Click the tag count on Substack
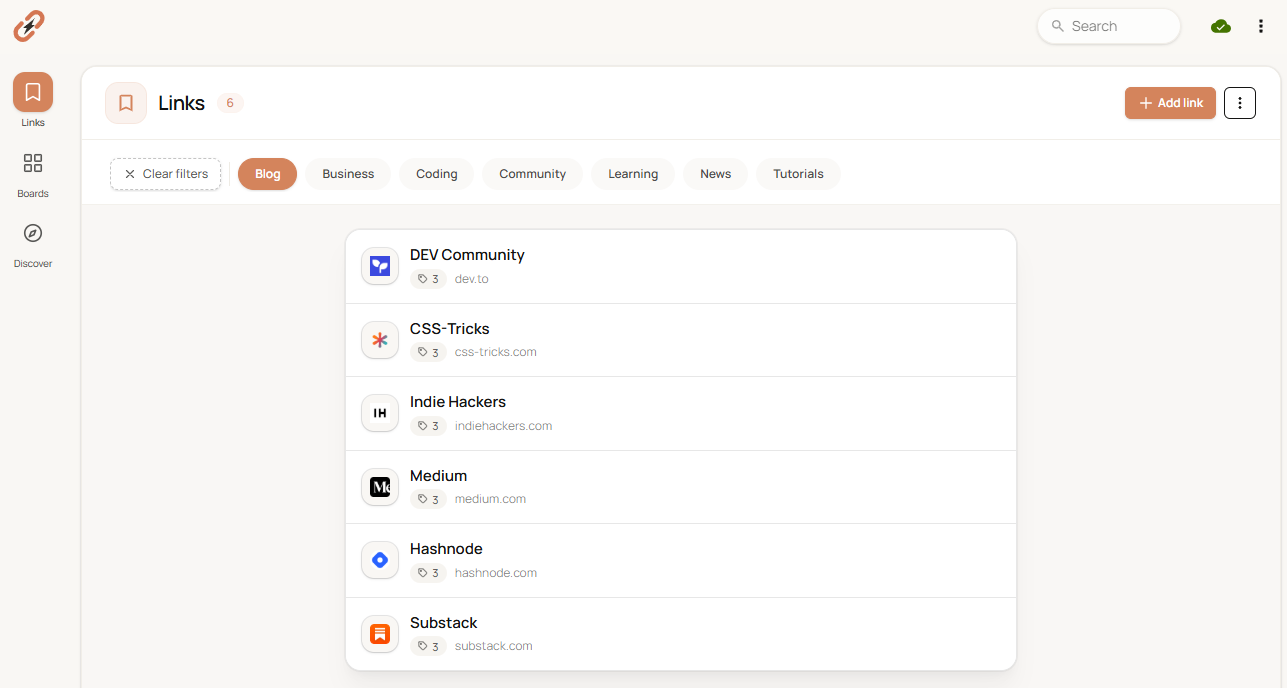 pos(428,646)
